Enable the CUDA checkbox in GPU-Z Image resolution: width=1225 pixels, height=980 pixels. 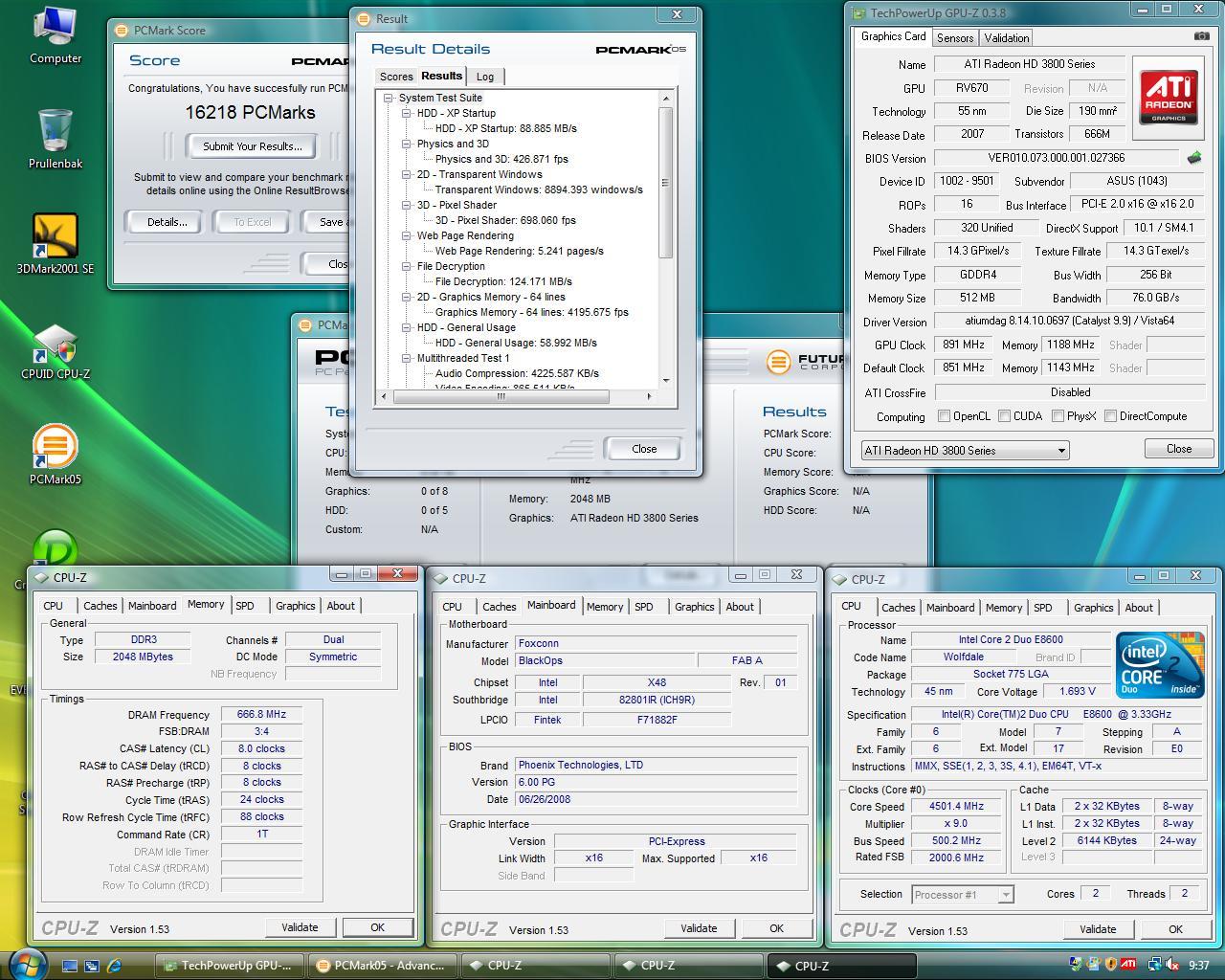click(x=1004, y=416)
